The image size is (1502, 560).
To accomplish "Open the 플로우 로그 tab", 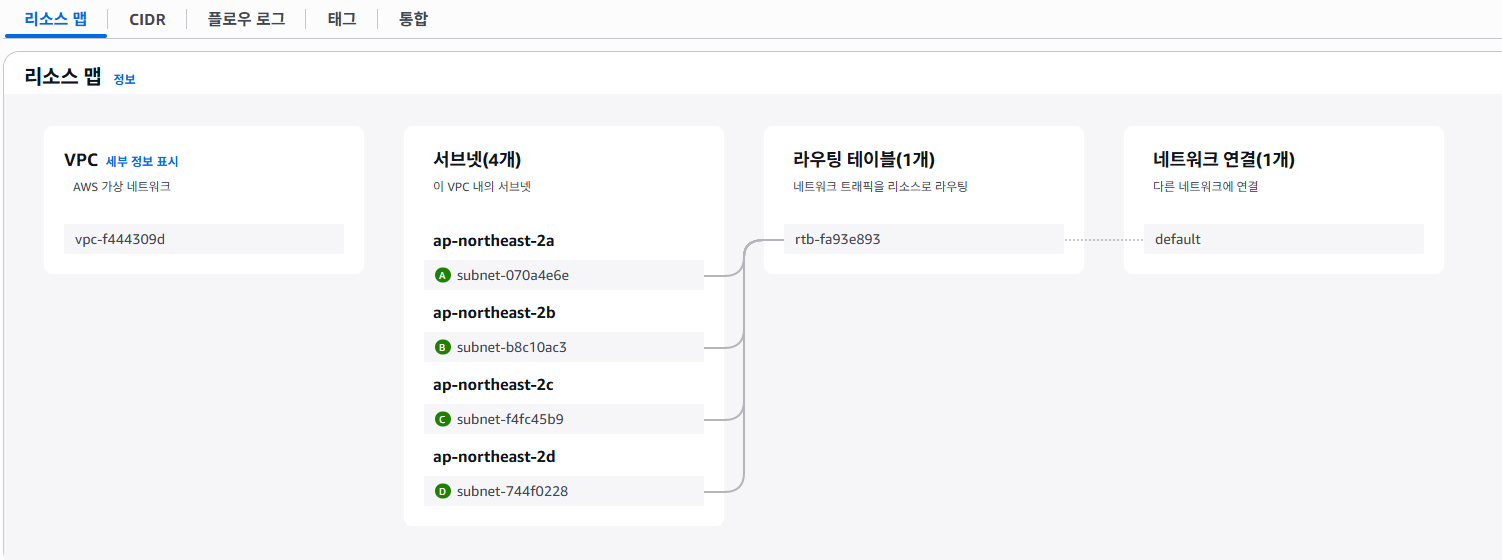I will [246, 19].
